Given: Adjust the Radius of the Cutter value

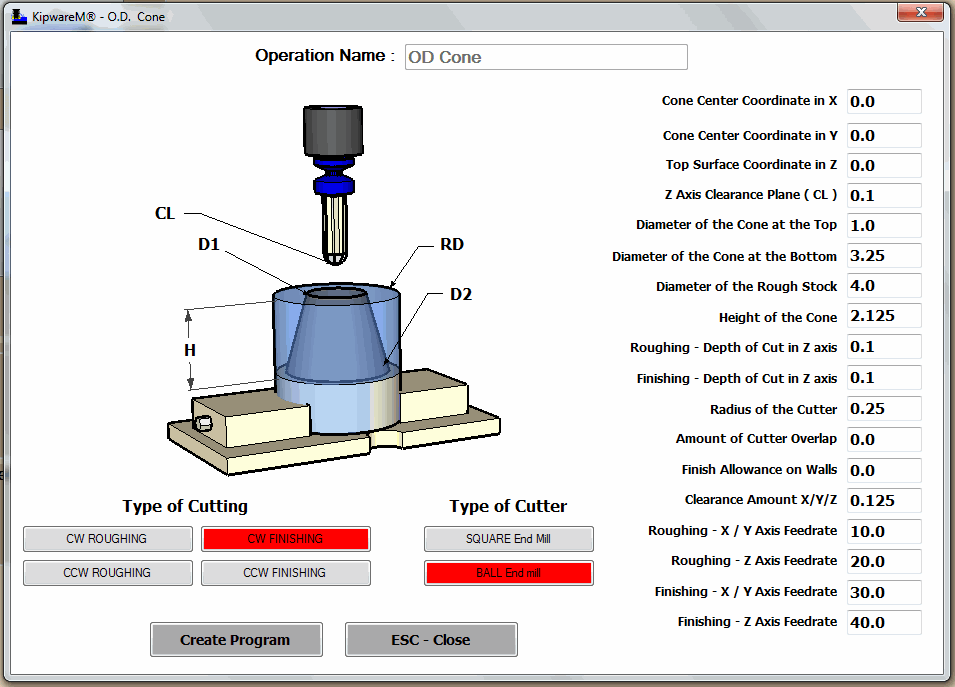Looking at the screenshot, I should [x=883, y=409].
